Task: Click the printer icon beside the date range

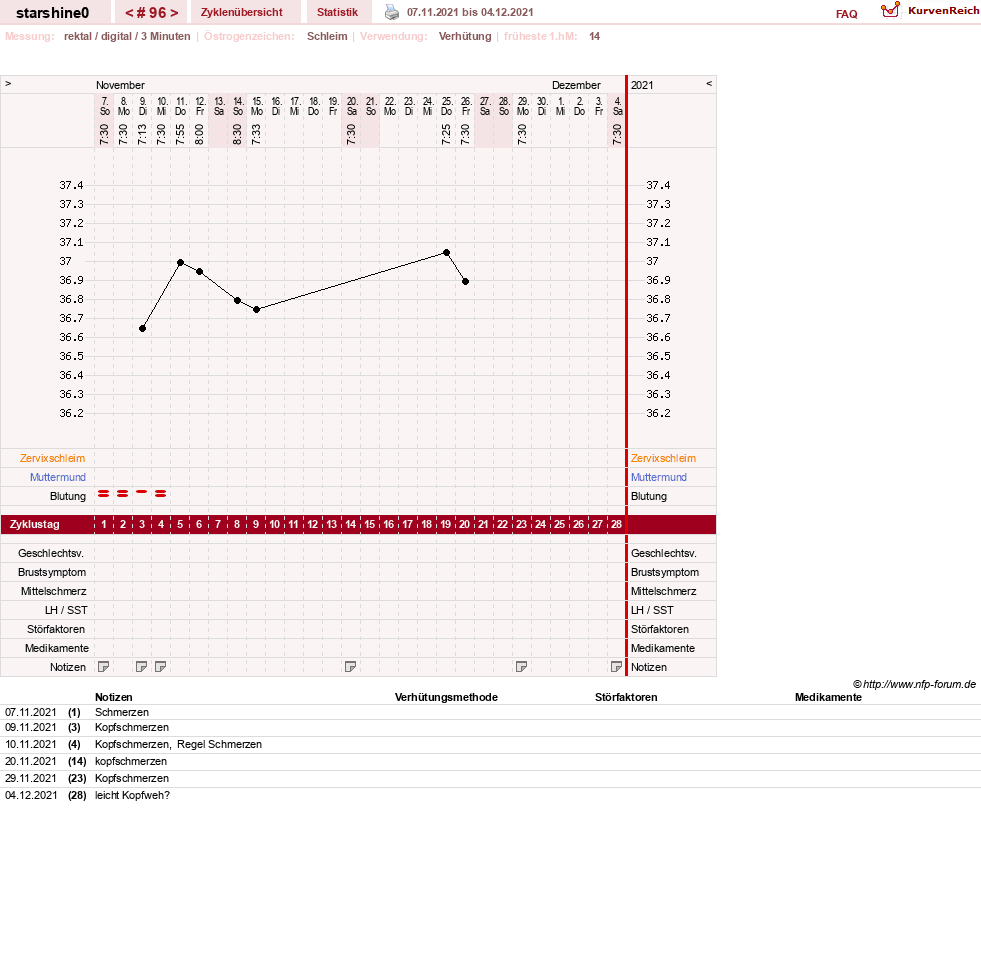Action: tap(392, 12)
